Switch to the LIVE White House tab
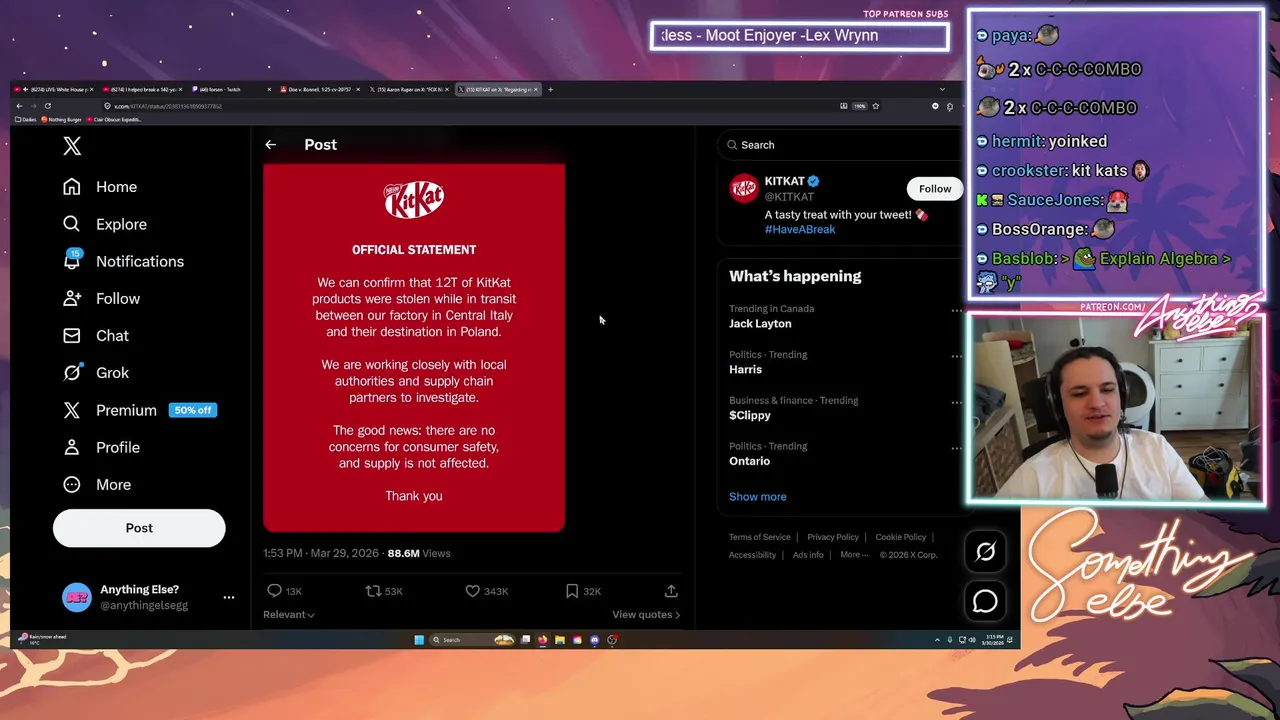 (54, 90)
